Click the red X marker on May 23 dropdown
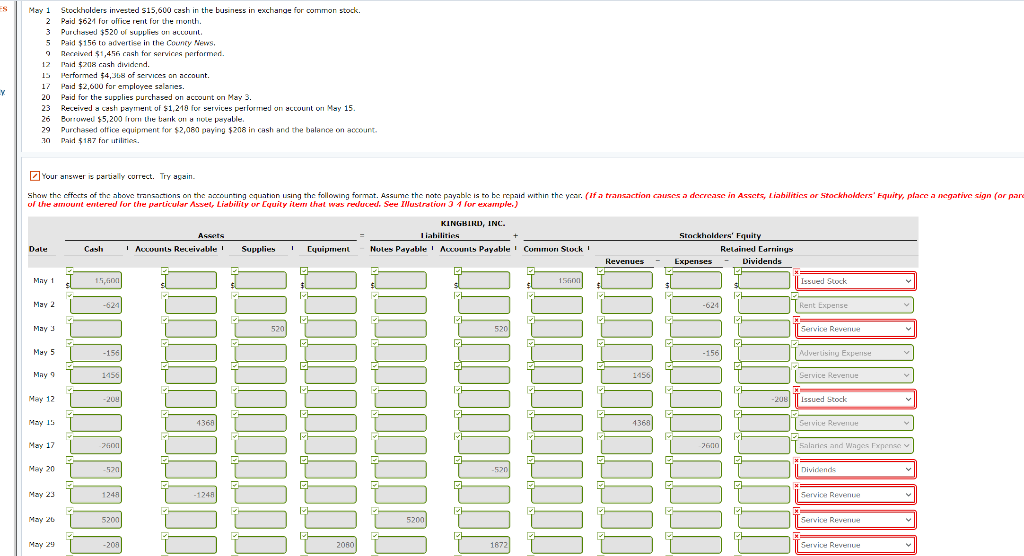The height and width of the screenshot is (556, 1024). 797,485
